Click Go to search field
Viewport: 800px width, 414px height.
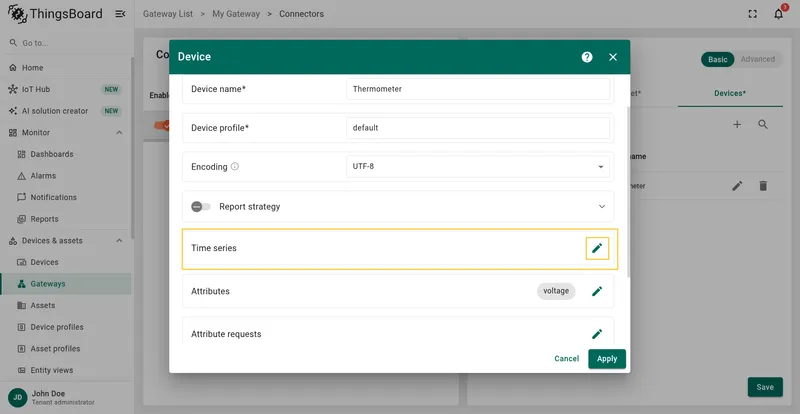point(65,43)
